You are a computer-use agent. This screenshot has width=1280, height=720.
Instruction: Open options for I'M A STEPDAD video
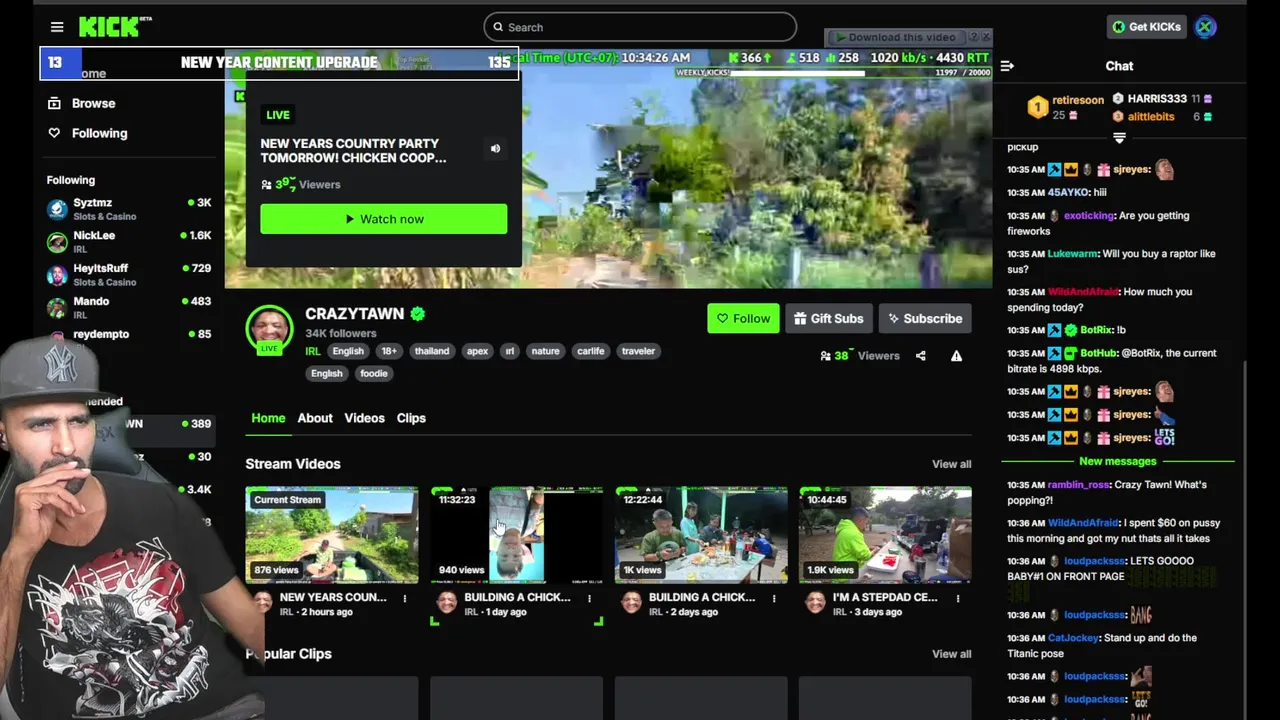point(957,598)
